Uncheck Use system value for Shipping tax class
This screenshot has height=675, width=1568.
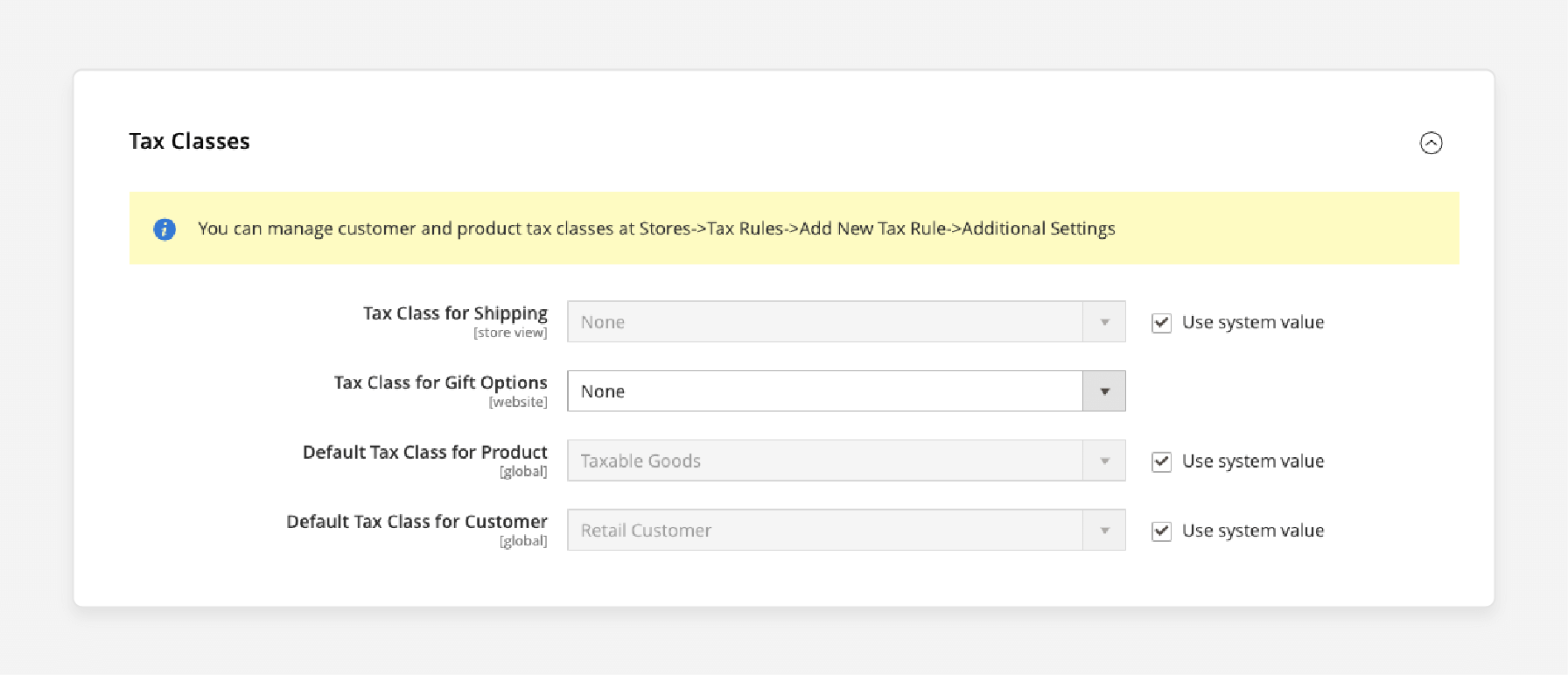(1161, 322)
